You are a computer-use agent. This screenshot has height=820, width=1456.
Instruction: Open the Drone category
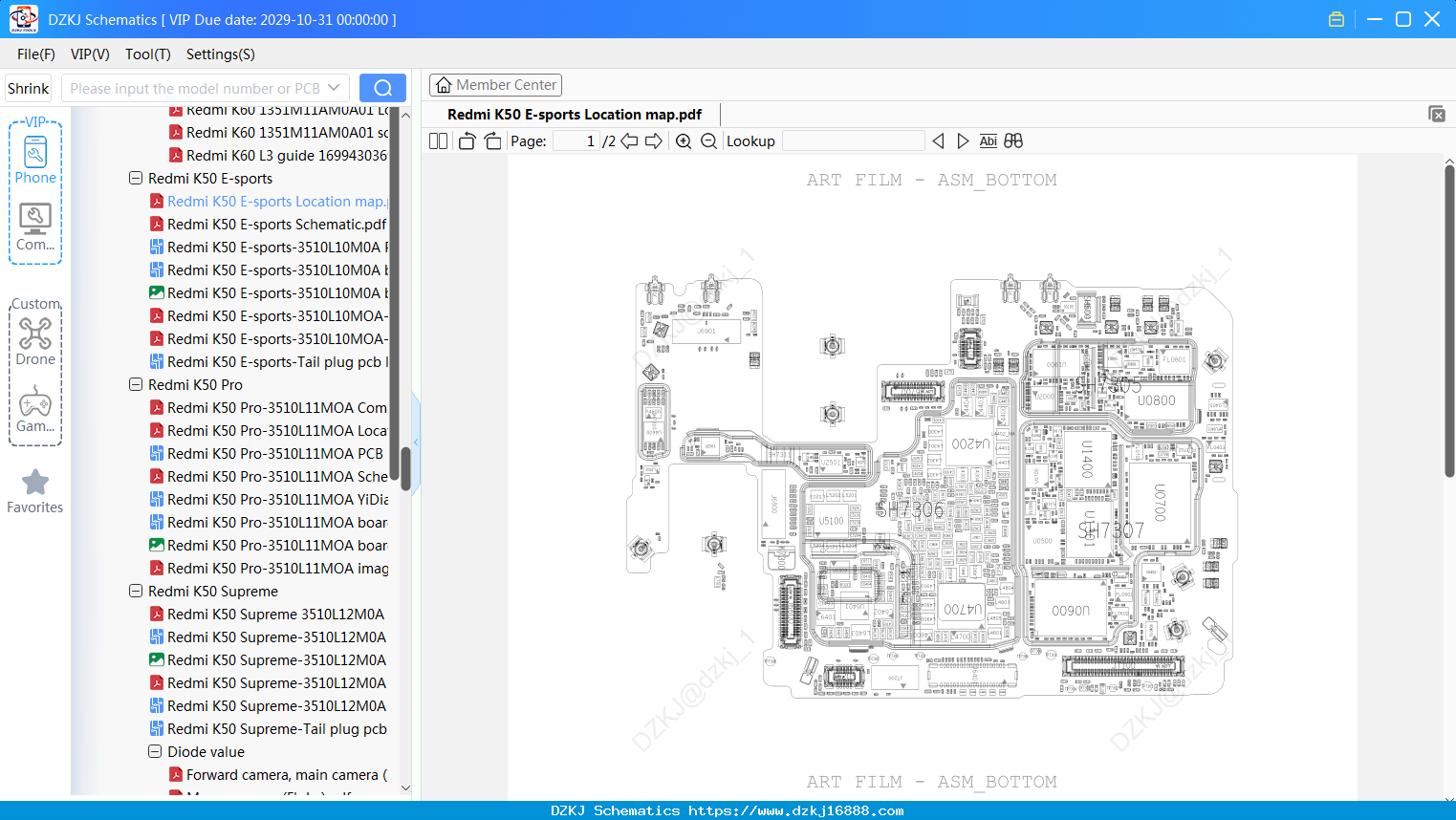click(x=35, y=341)
